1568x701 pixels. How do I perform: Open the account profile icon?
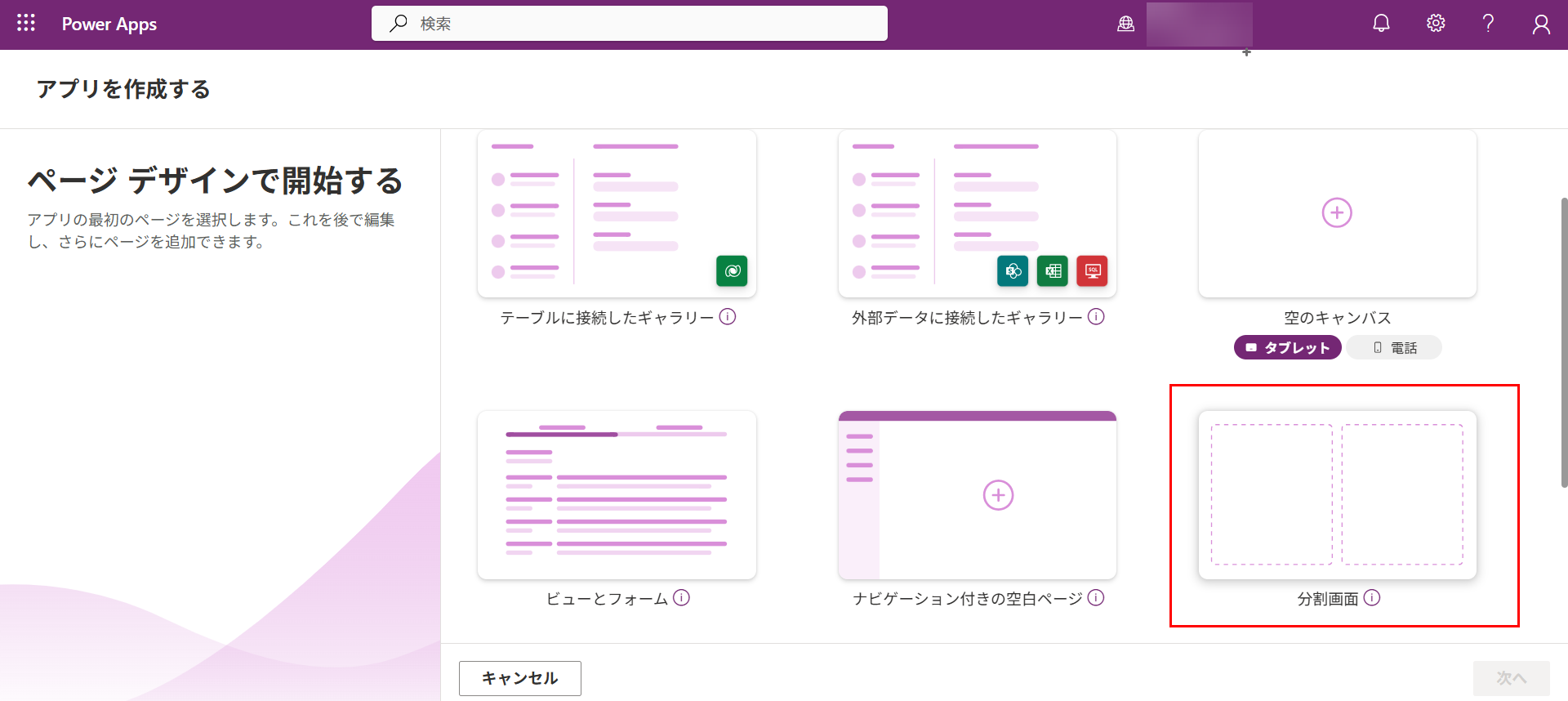coord(1540,25)
